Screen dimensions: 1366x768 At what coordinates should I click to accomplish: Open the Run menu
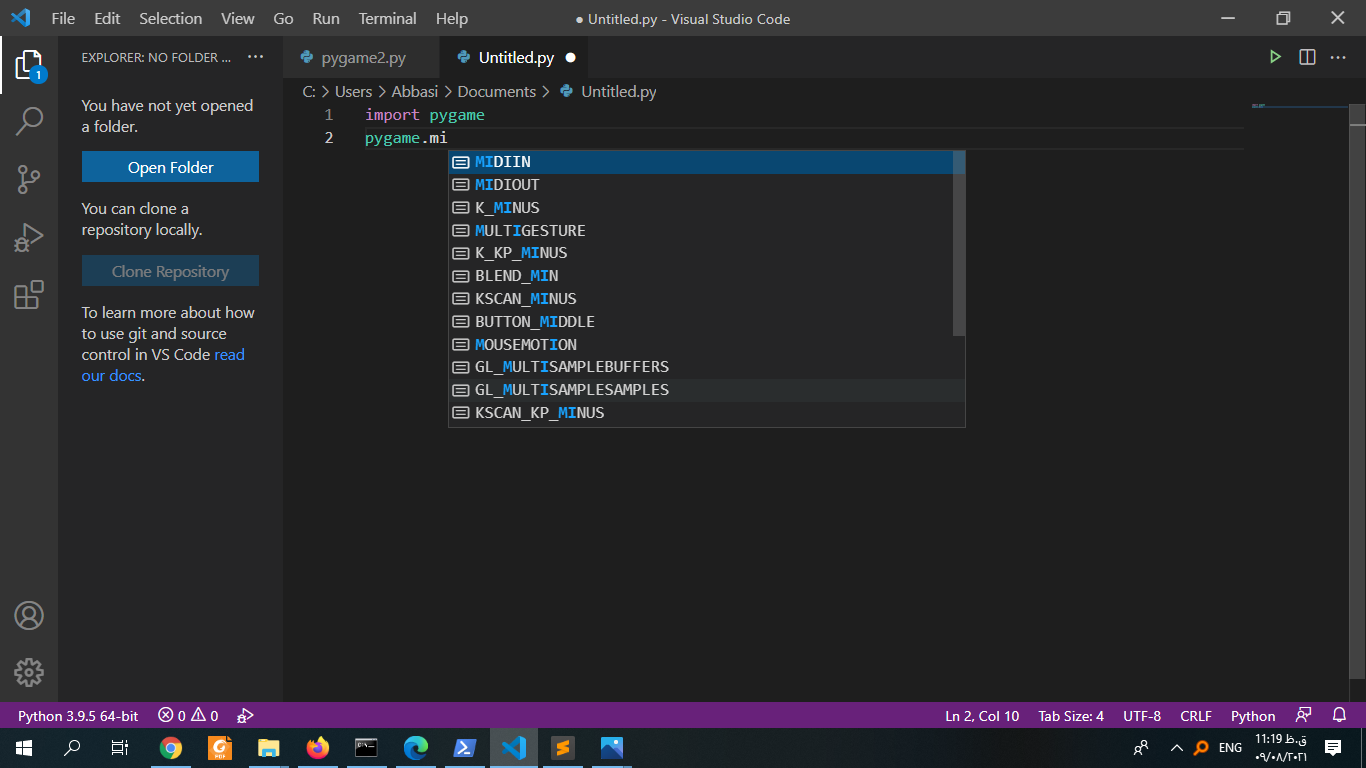[x=325, y=18]
